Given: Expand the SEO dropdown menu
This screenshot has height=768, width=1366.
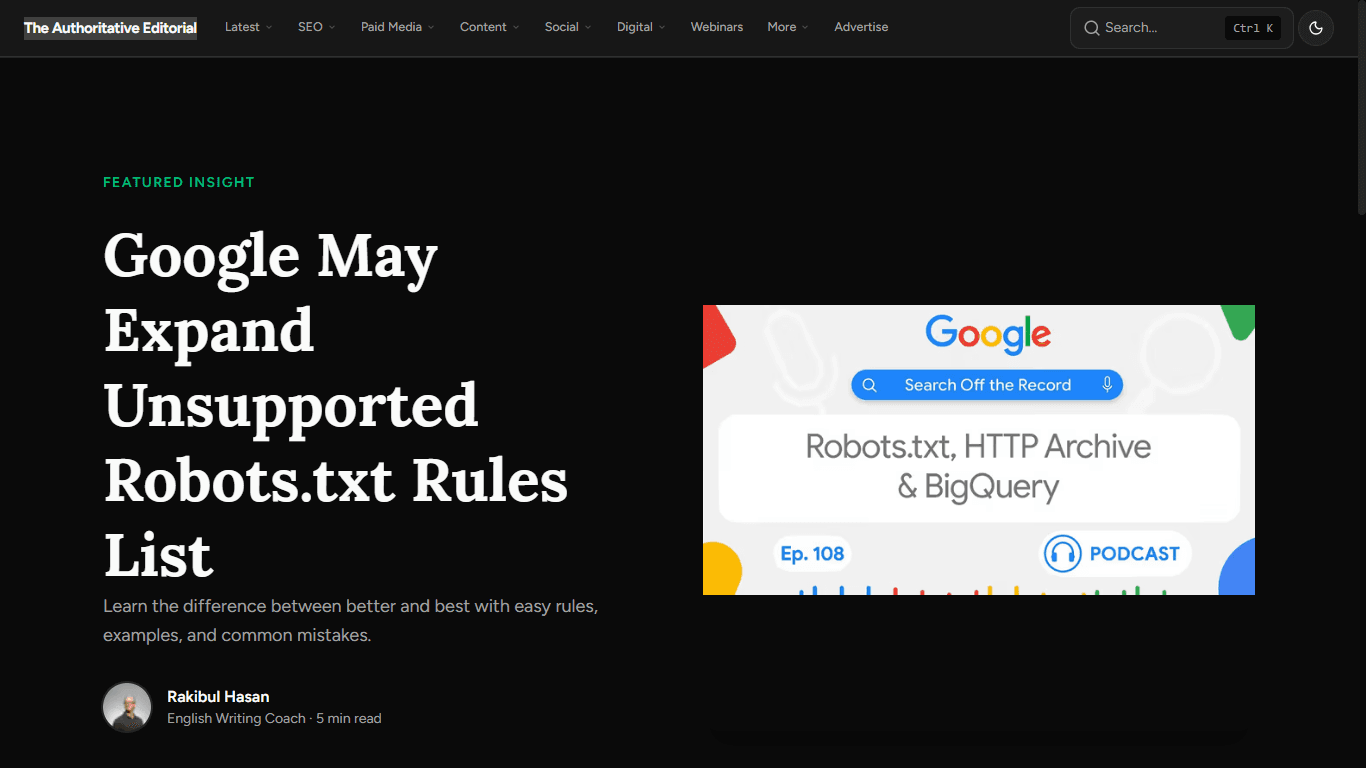Looking at the screenshot, I should coord(316,27).
